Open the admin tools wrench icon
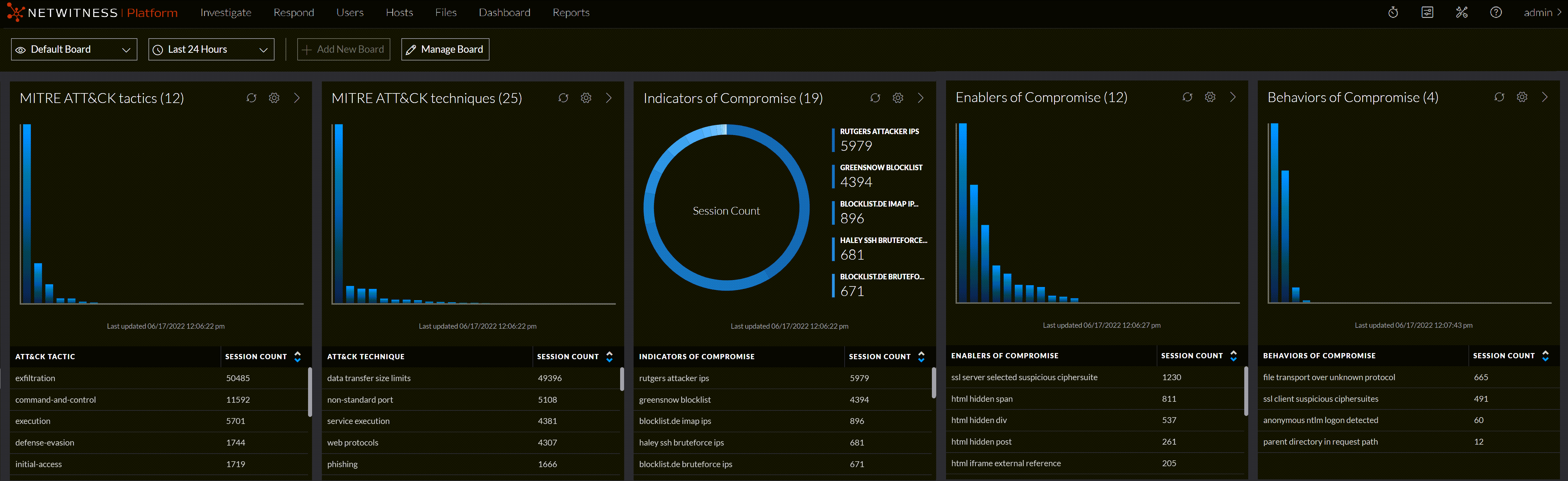Screen dimensions: 1568x481 click(1461, 13)
